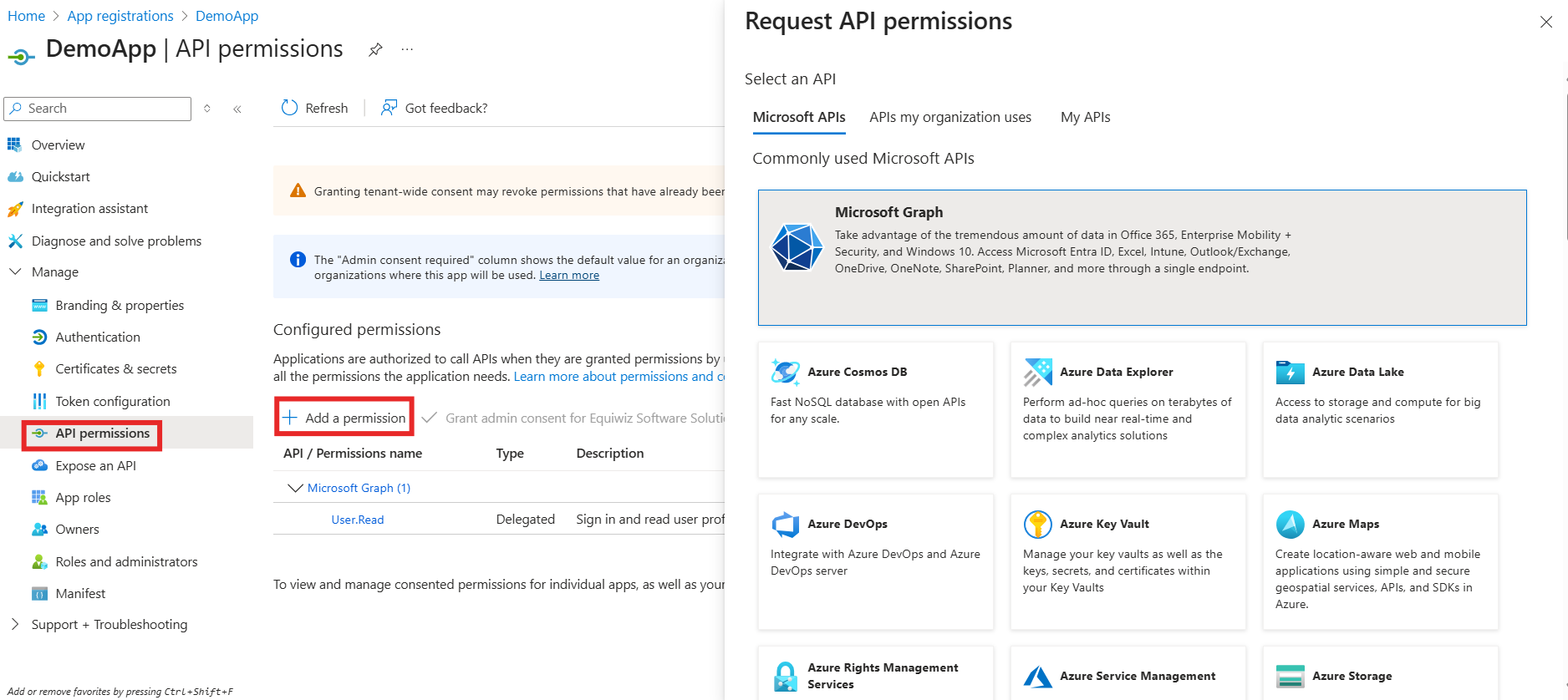The width and height of the screenshot is (1568, 700).
Task: Click the Token configuration bars icon
Action: (39, 402)
